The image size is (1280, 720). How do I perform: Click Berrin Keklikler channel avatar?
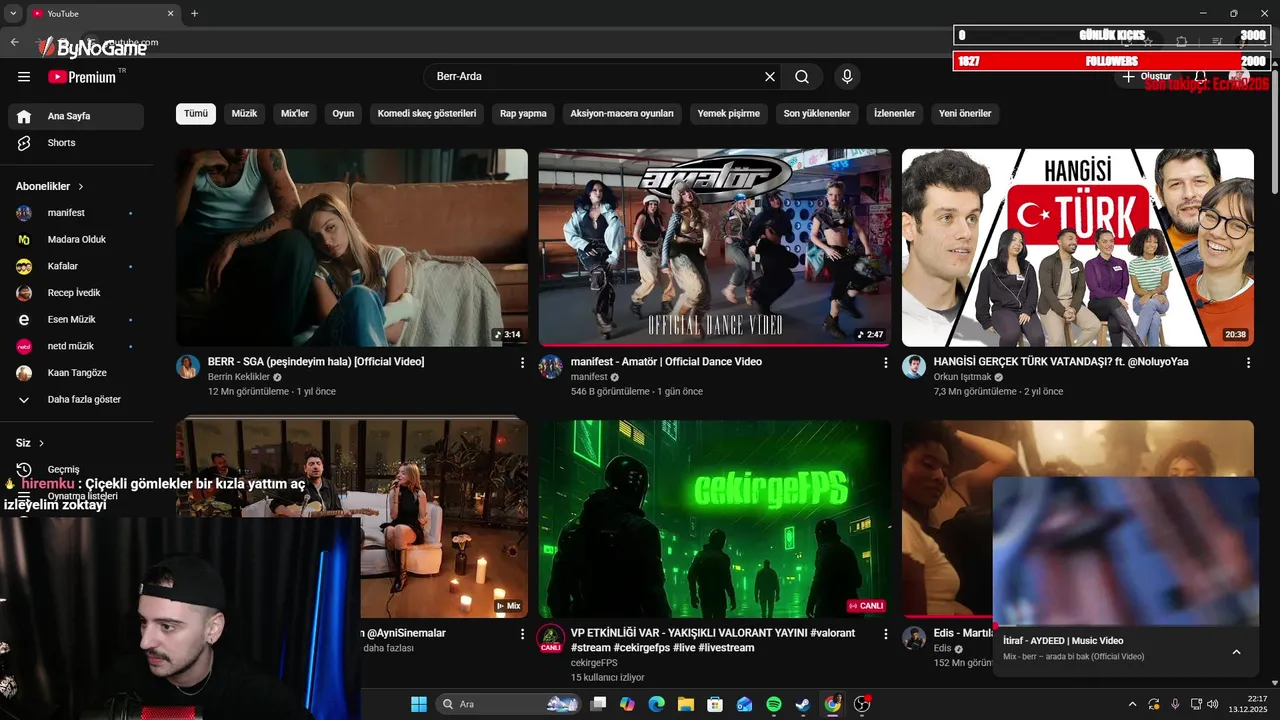188,367
